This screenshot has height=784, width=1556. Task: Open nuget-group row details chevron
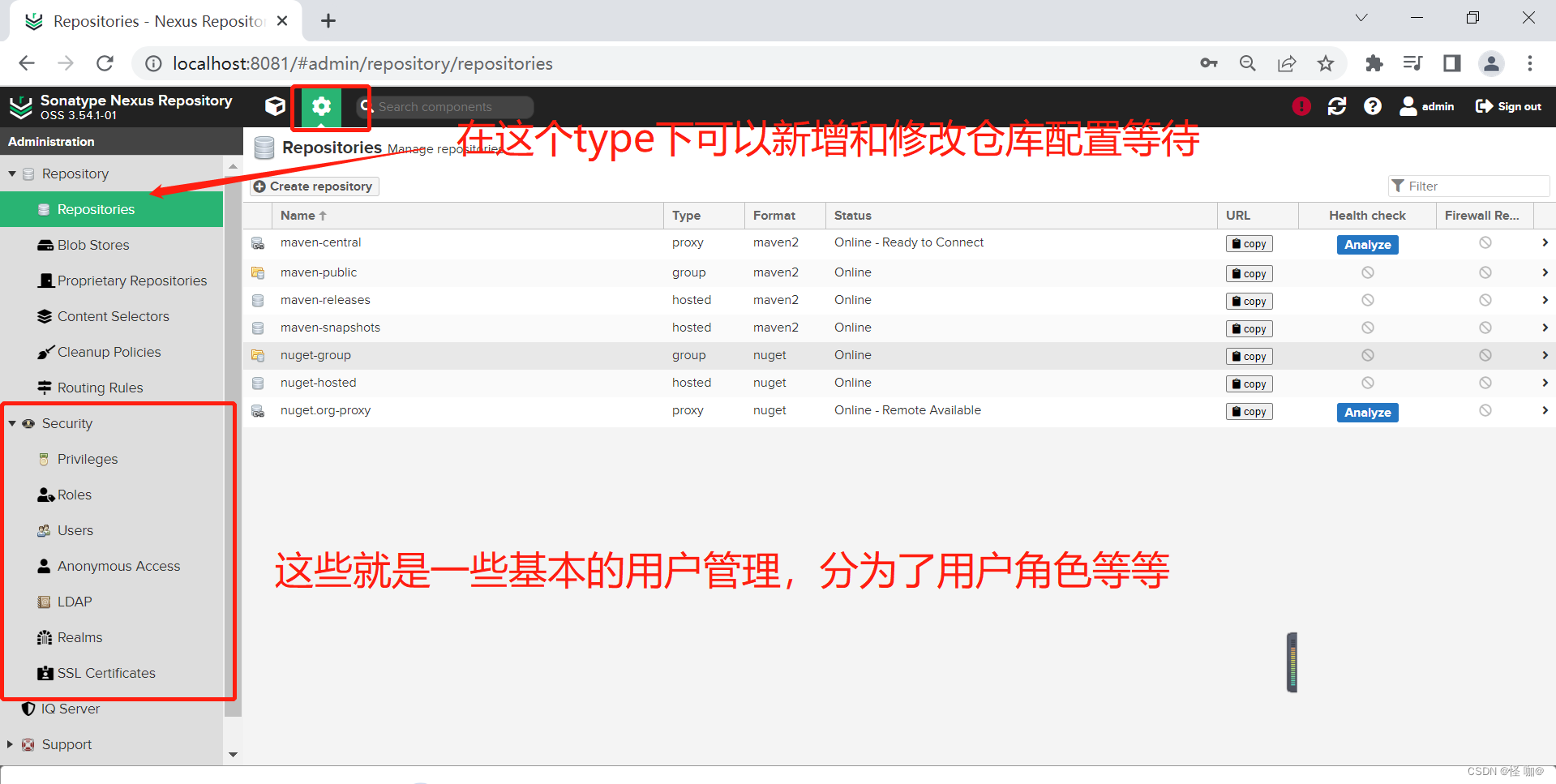1545,355
